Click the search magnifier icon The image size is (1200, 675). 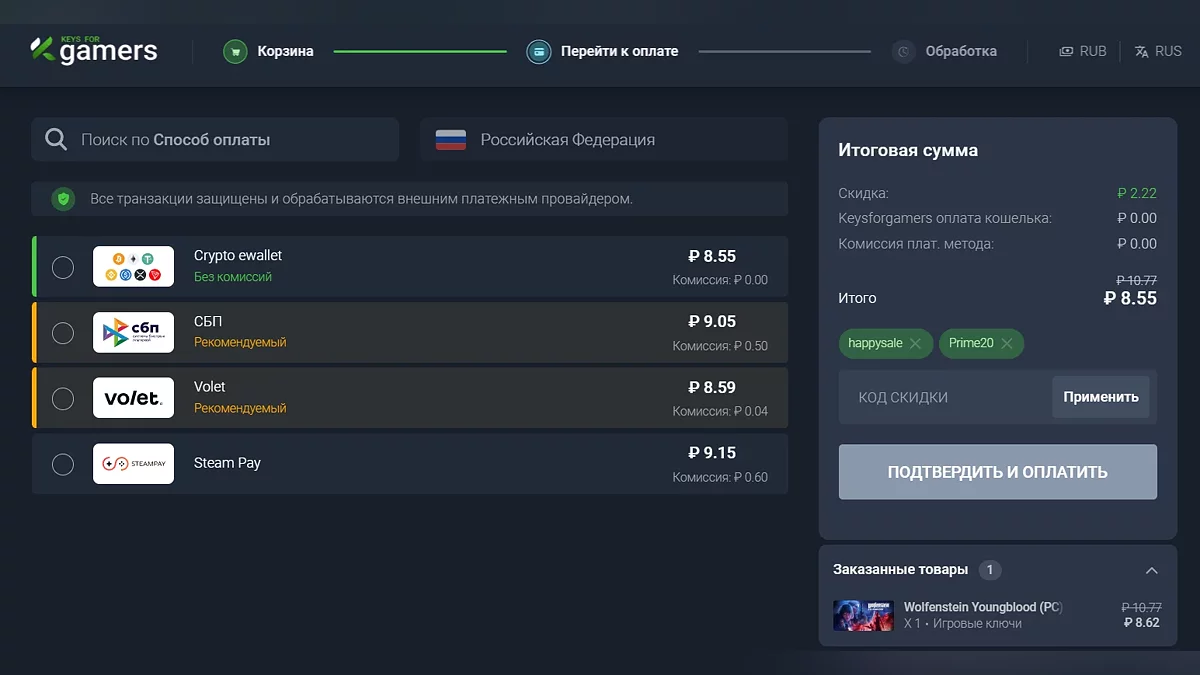tap(57, 140)
